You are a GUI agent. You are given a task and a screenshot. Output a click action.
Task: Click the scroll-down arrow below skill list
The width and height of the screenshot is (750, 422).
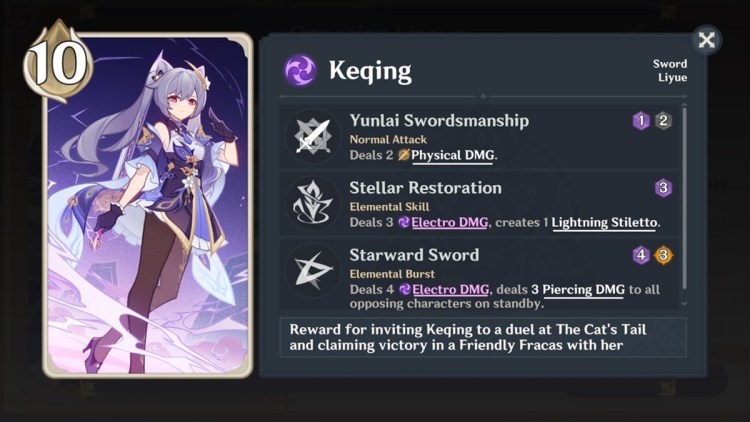(x=684, y=303)
